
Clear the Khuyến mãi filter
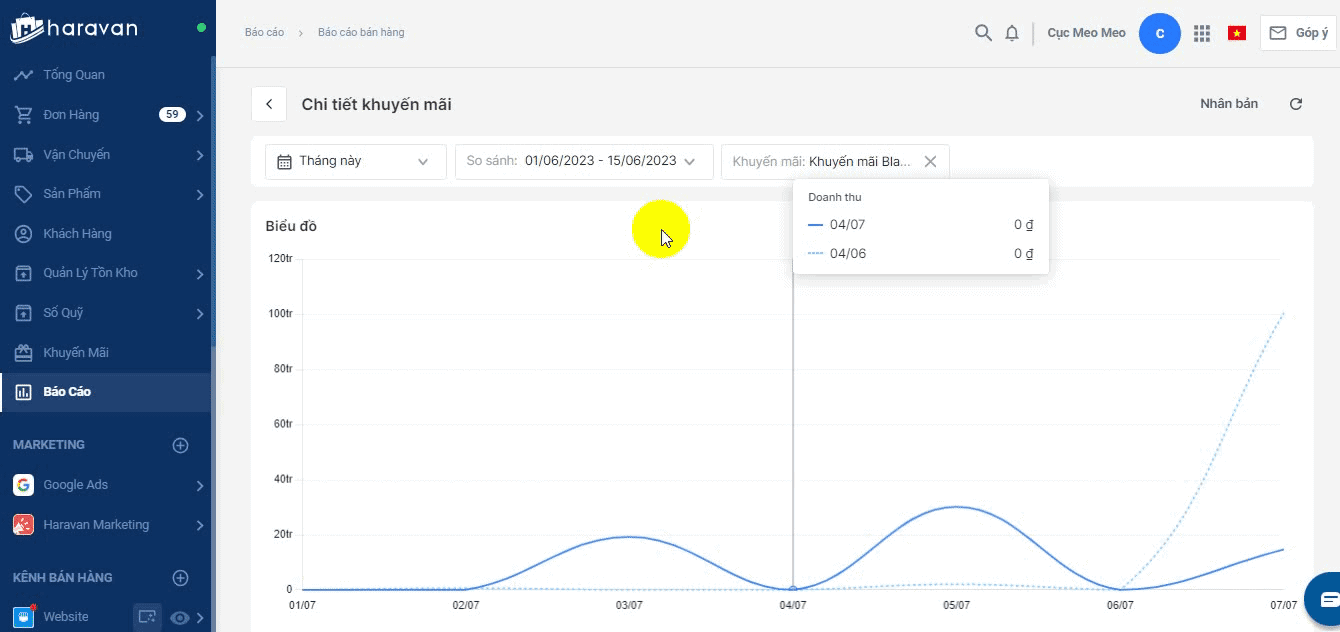coord(930,161)
